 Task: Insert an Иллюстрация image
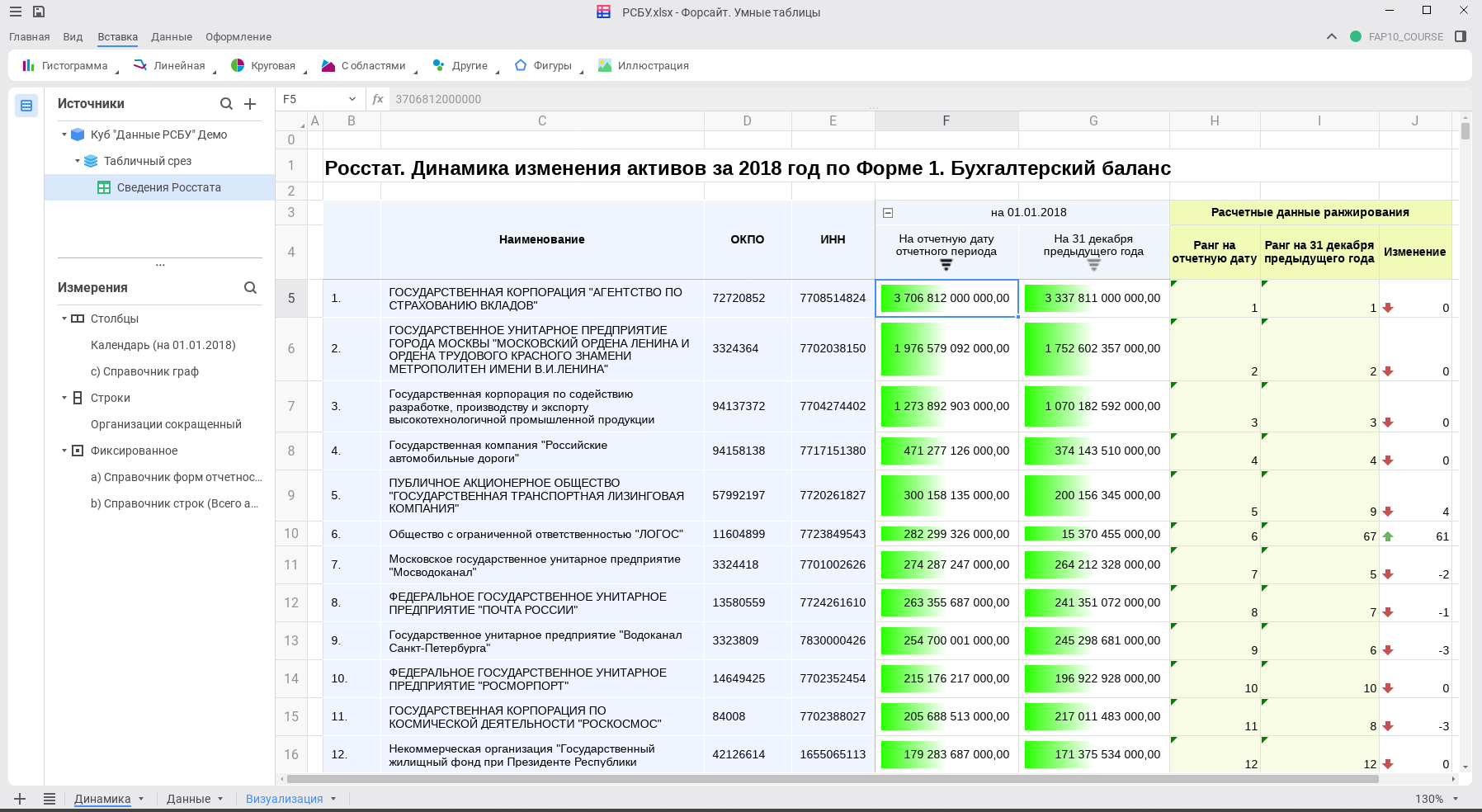(x=644, y=65)
